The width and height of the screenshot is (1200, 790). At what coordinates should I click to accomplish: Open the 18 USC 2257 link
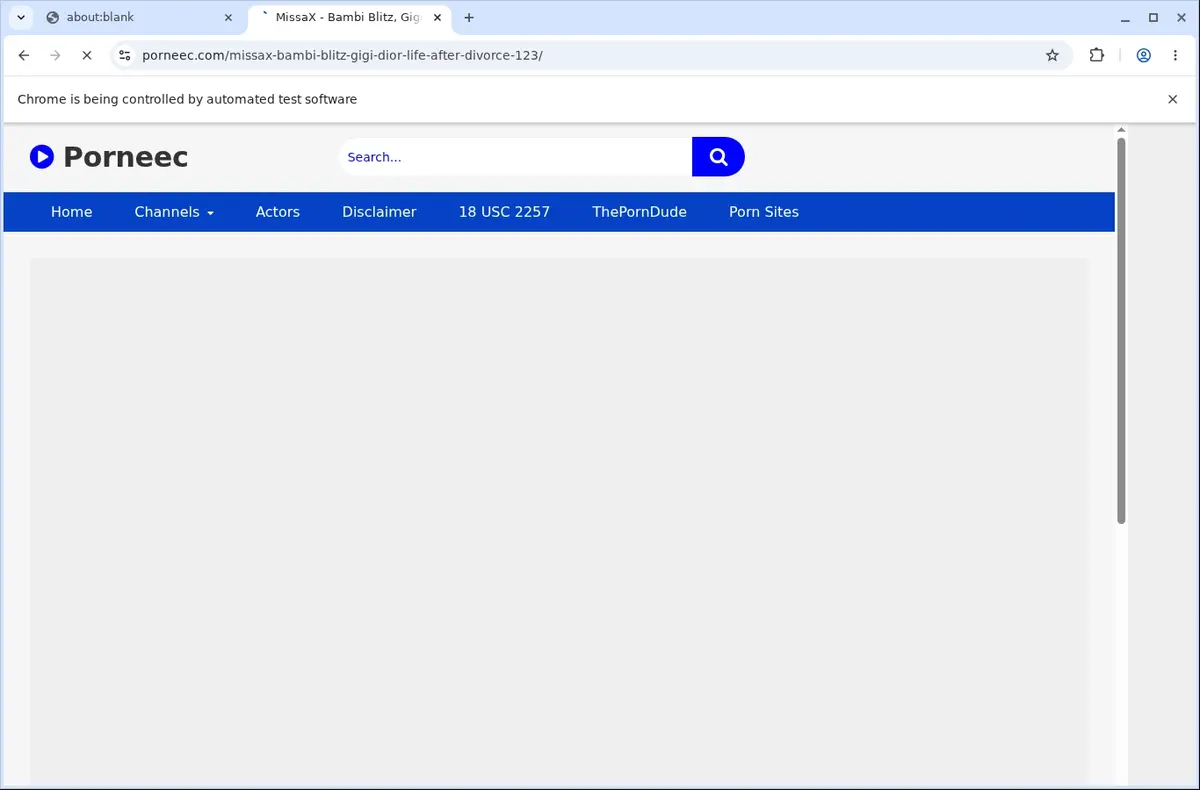[x=504, y=212]
